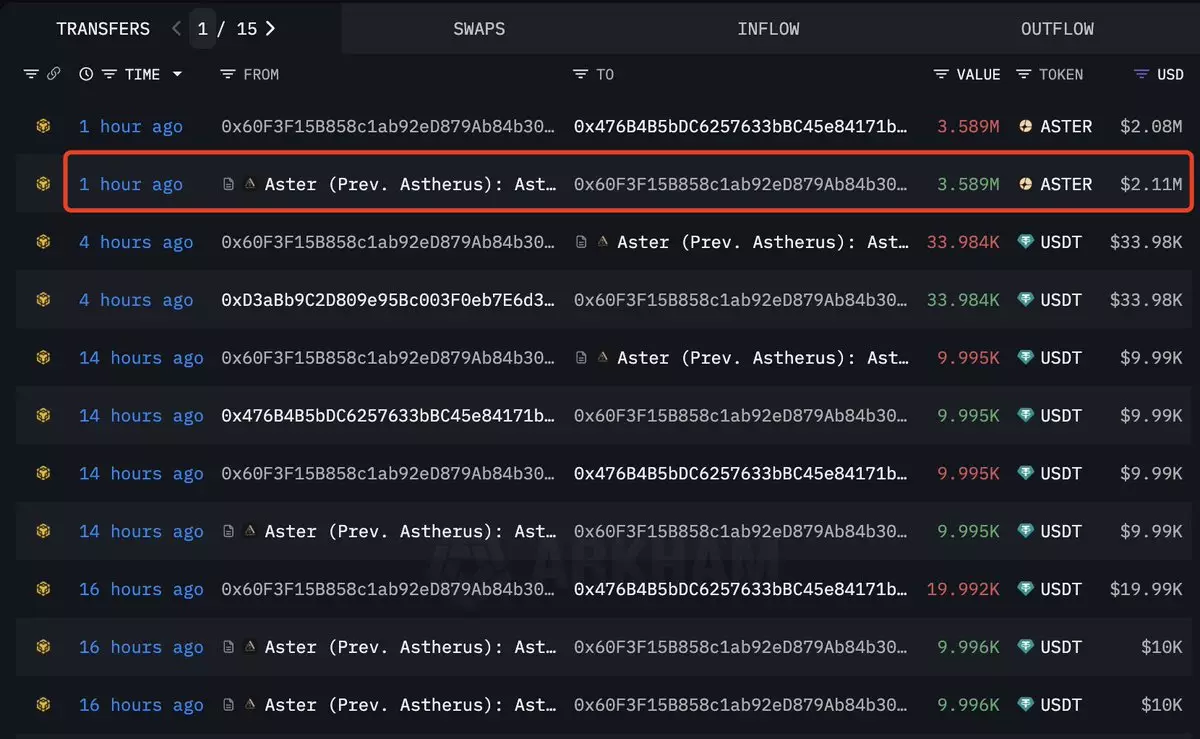Go to next transfers page
Screen dimensions: 1200x739
point(270,28)
